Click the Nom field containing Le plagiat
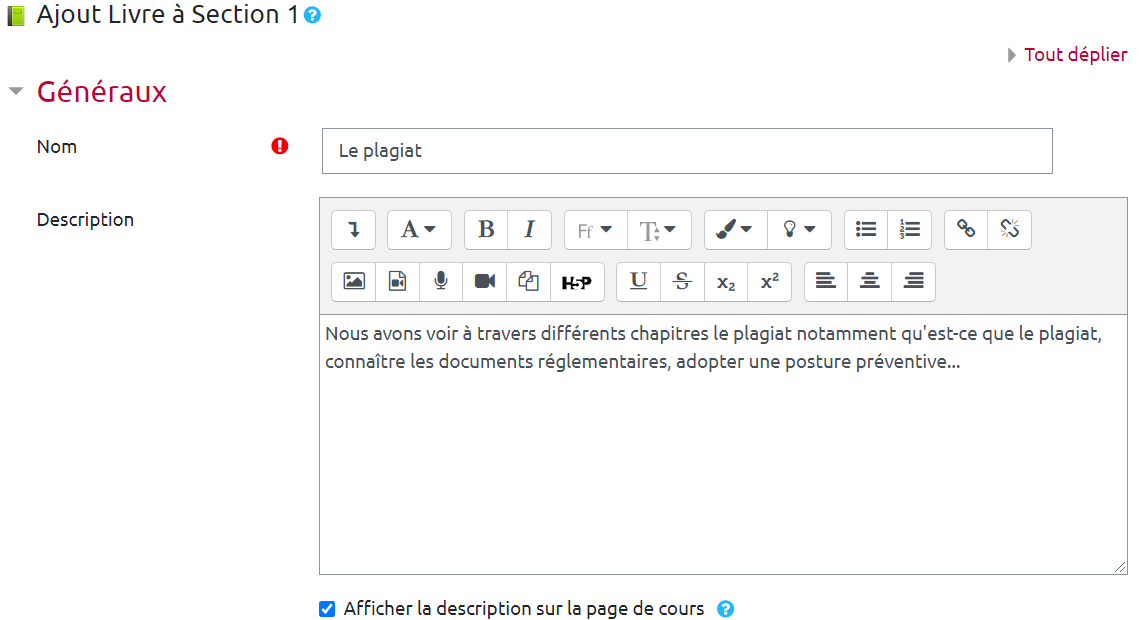1139x620 pixels. (686, 151)
